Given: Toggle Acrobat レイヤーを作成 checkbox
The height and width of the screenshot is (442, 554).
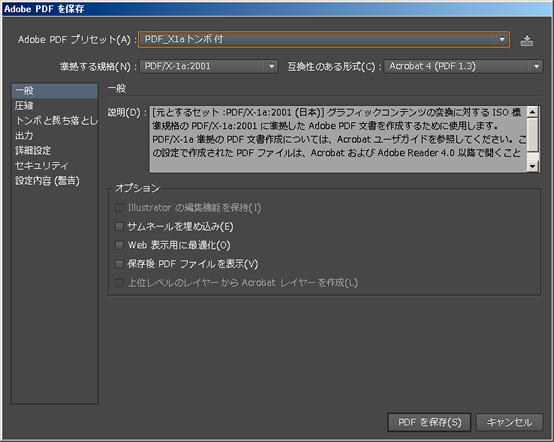Looking at the screenshot, I should click(x=119, y=283).
